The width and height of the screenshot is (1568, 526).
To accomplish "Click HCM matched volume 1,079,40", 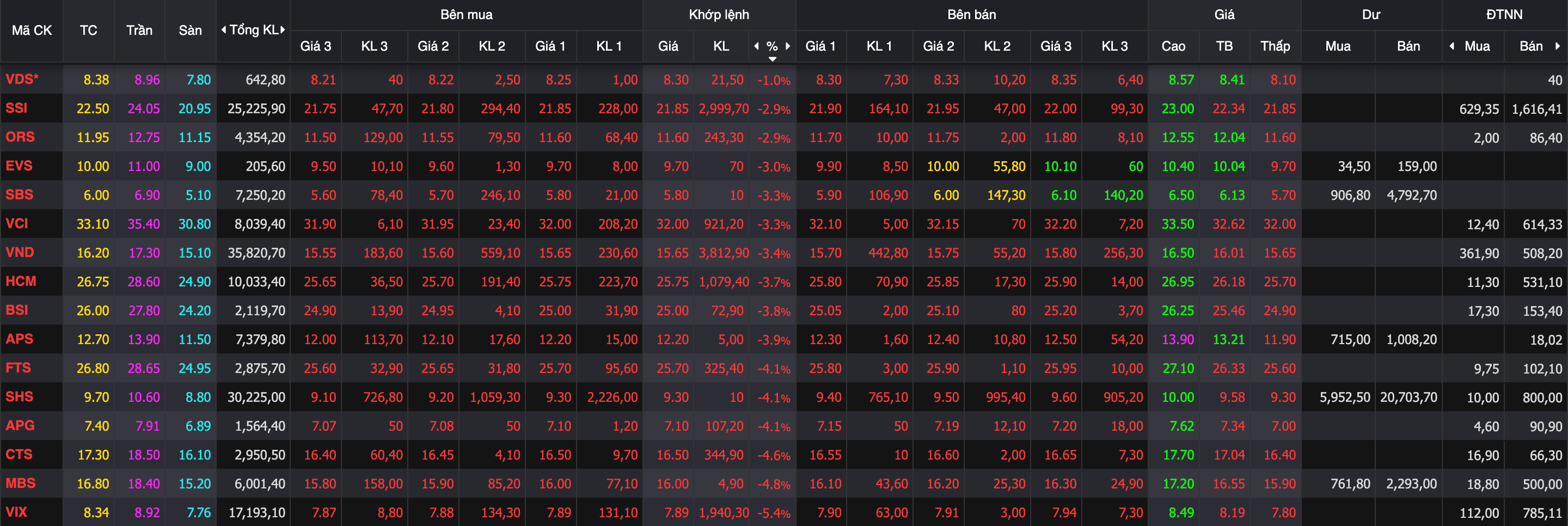I will point(724,282).
